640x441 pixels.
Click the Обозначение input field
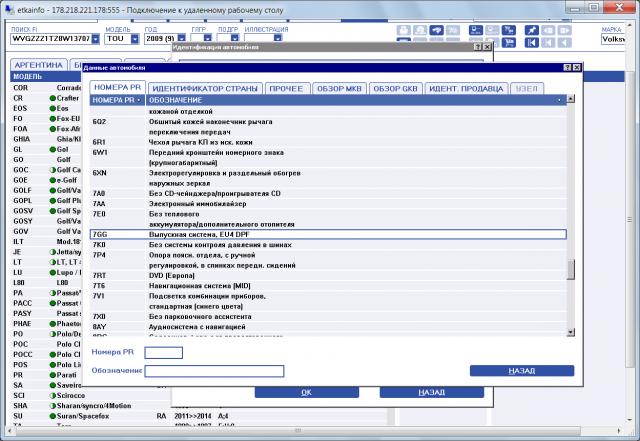pos(214,371)
